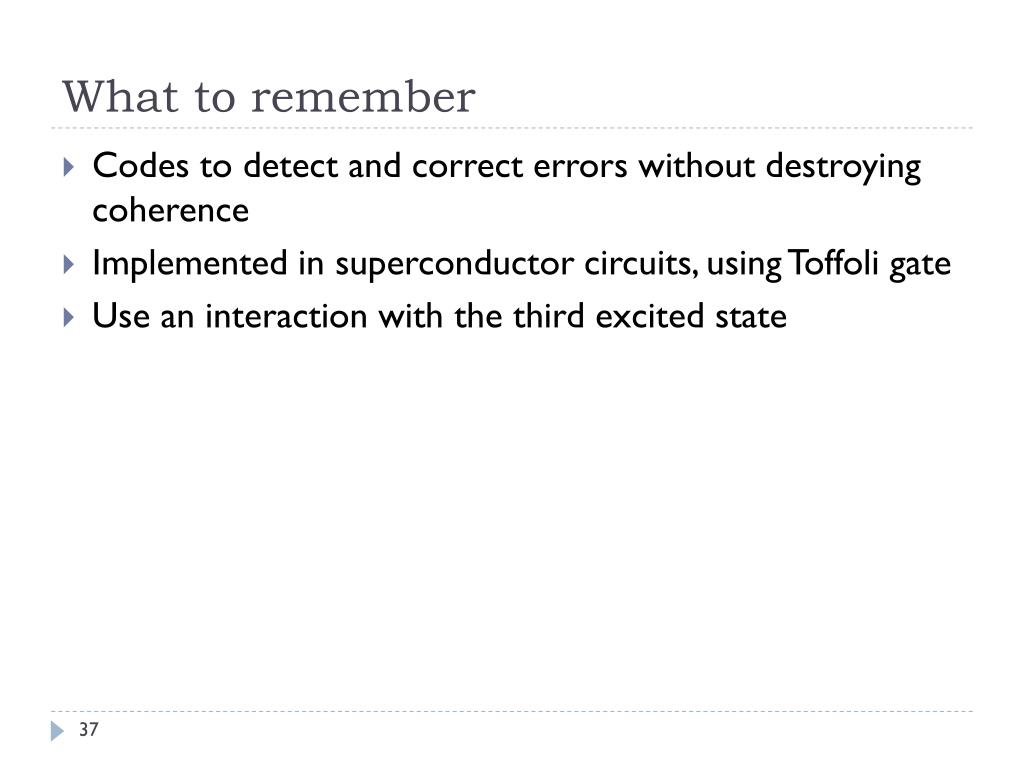Click the arrow bullet before 'Use an interaction'
The image size is (1024, 768).
tap(69, 317)
